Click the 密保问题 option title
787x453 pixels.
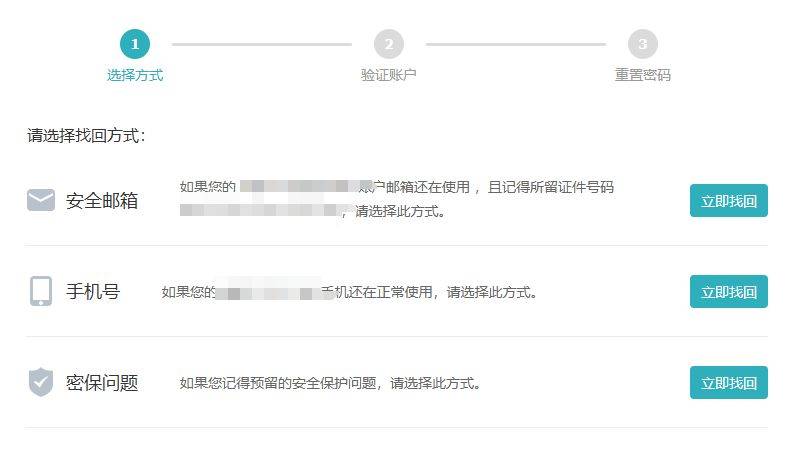pos(102,383)
